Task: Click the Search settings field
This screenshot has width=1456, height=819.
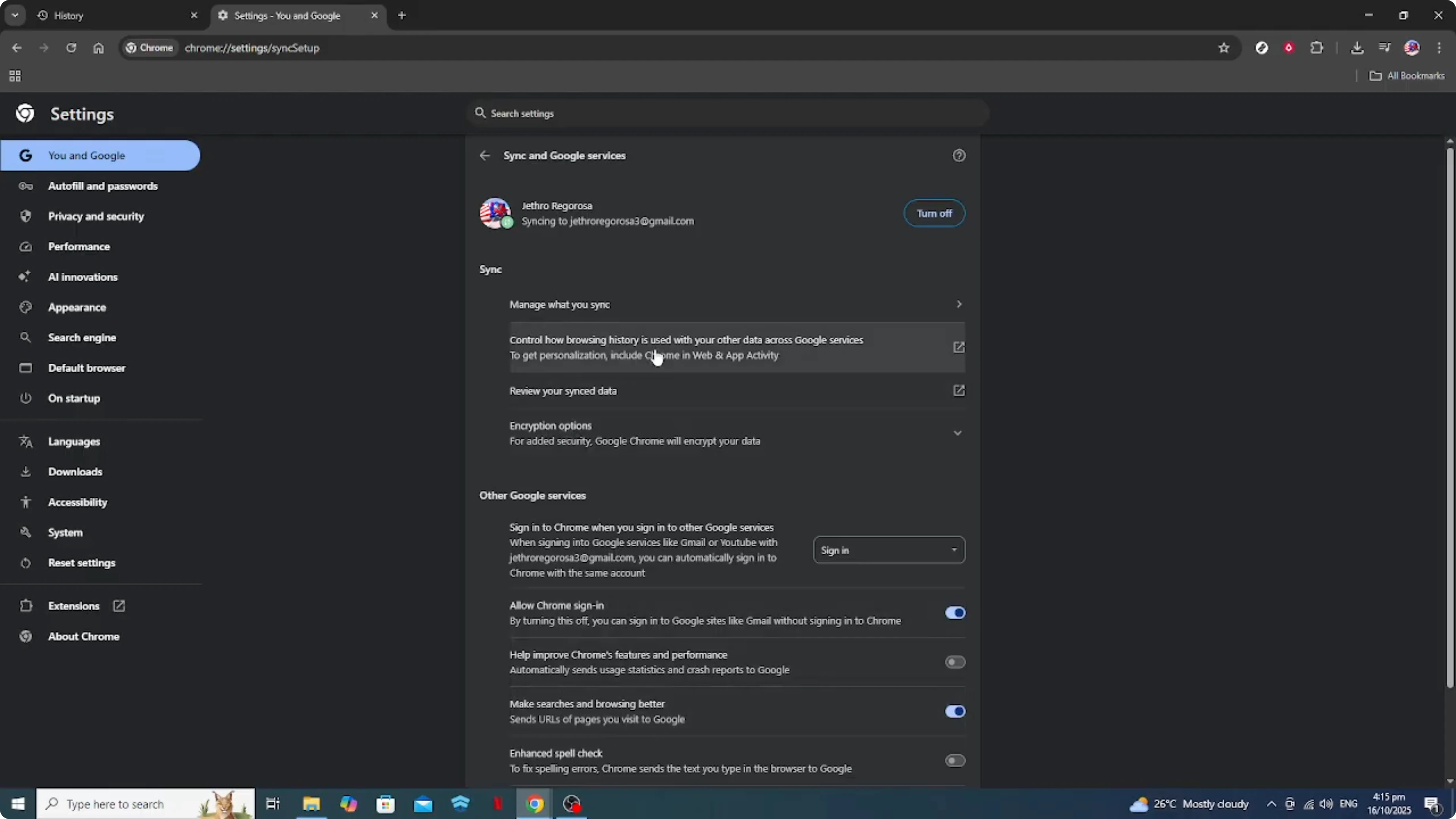Action: click(x=729, y=114)
